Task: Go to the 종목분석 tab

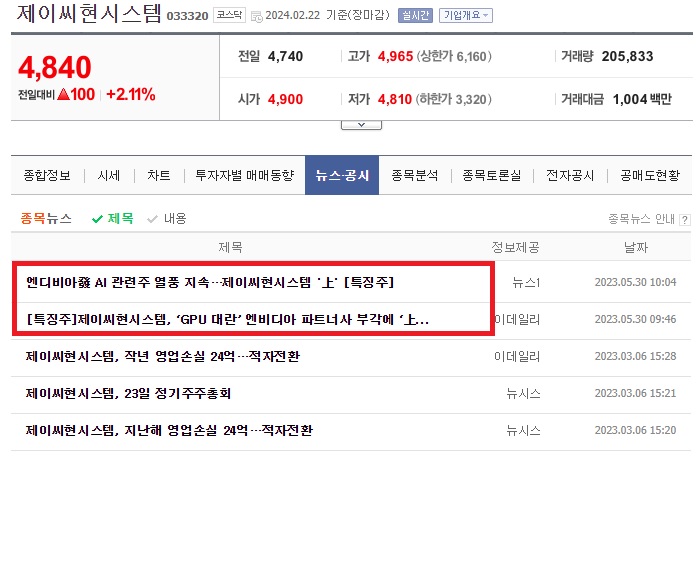Action: click(415, 175)
